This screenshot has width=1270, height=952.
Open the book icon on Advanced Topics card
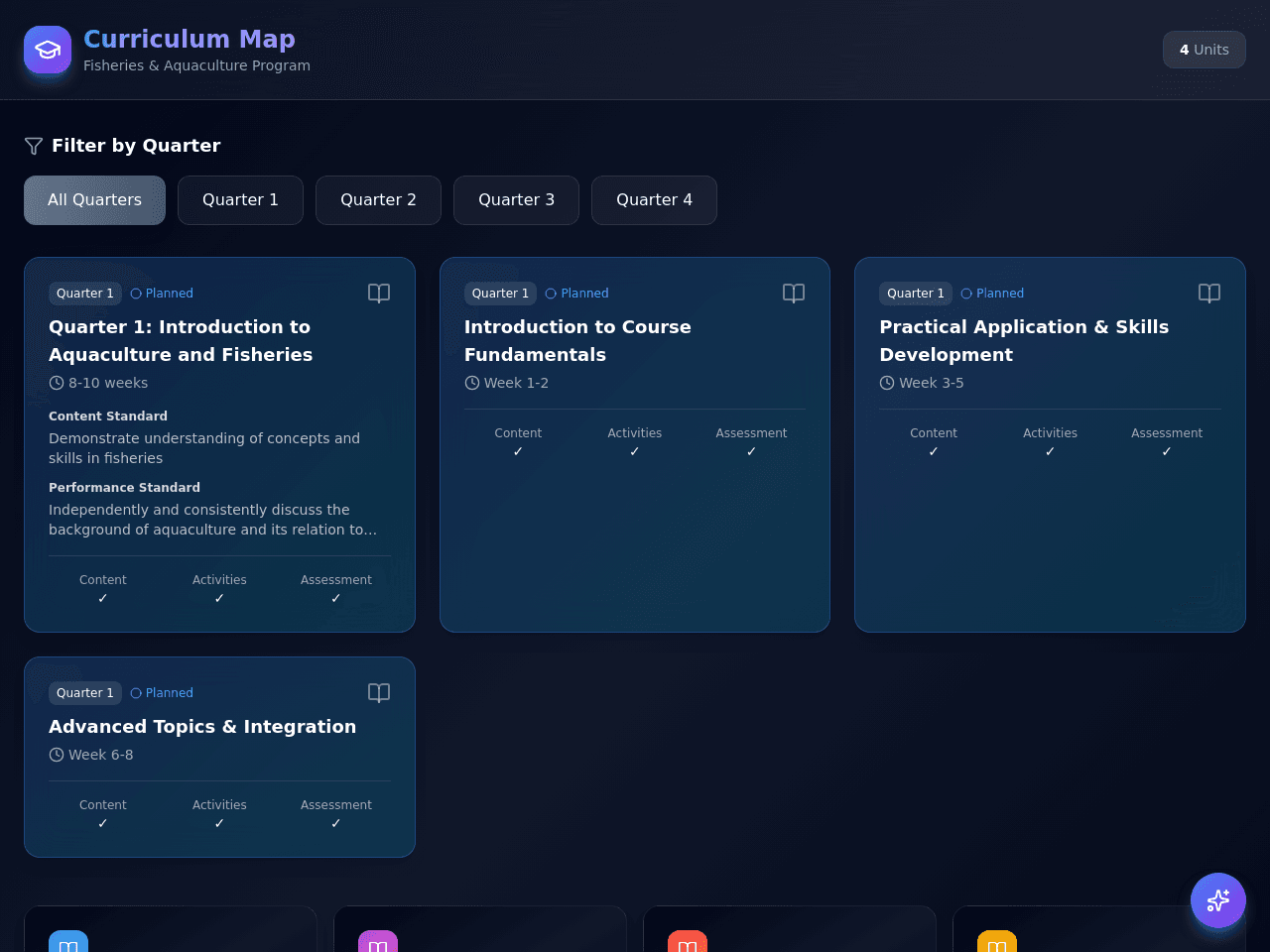(x=379, y=693)
